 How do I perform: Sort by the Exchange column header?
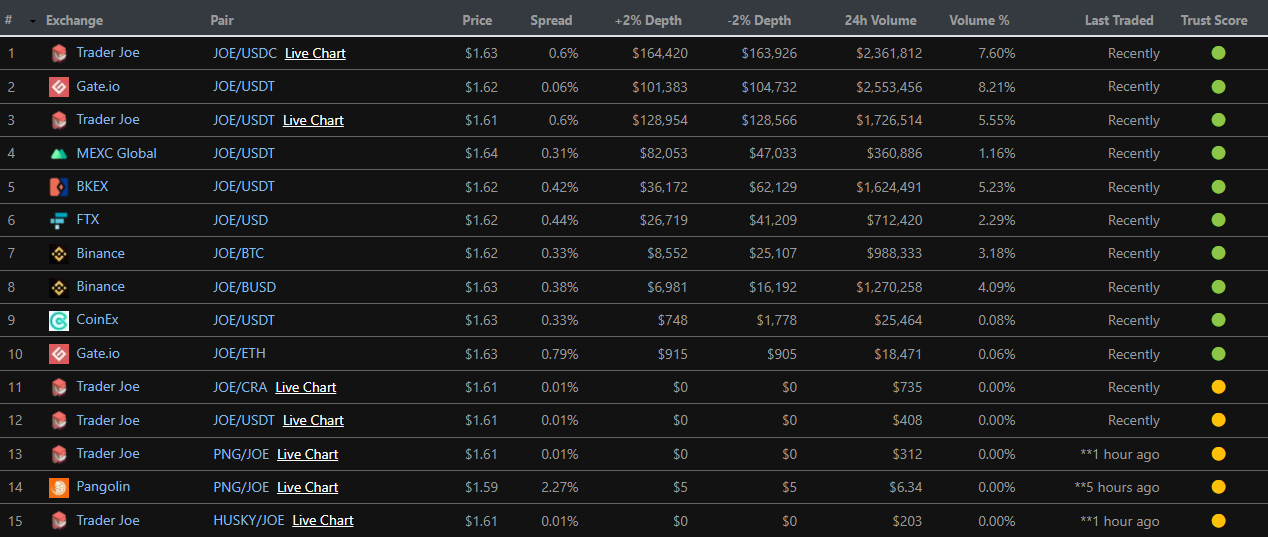[74, 20]
